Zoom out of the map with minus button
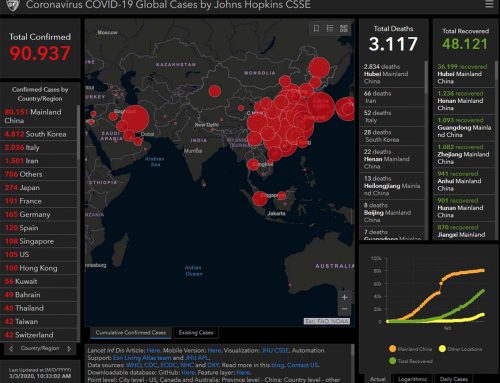The height and width of the screenshot is (383, 500). click(345, 309)
